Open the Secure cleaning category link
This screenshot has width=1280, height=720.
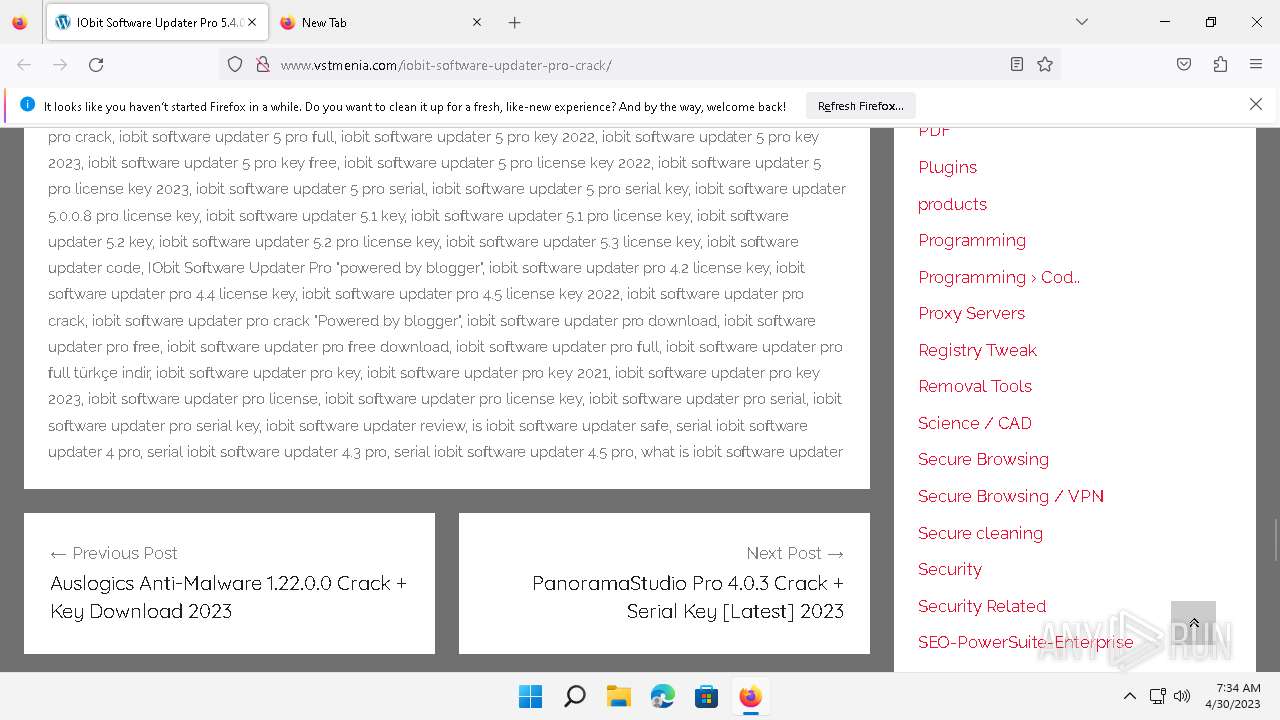(x=980, y=533)
